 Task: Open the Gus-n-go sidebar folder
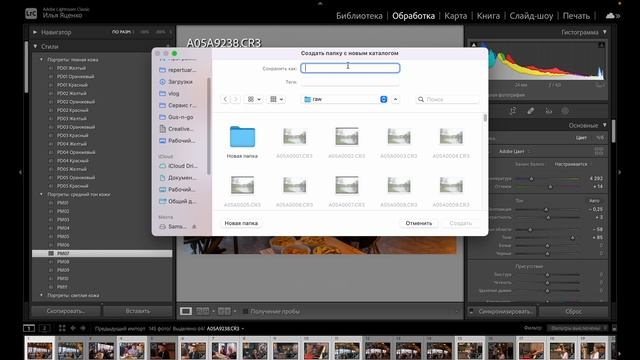(176, 117)
